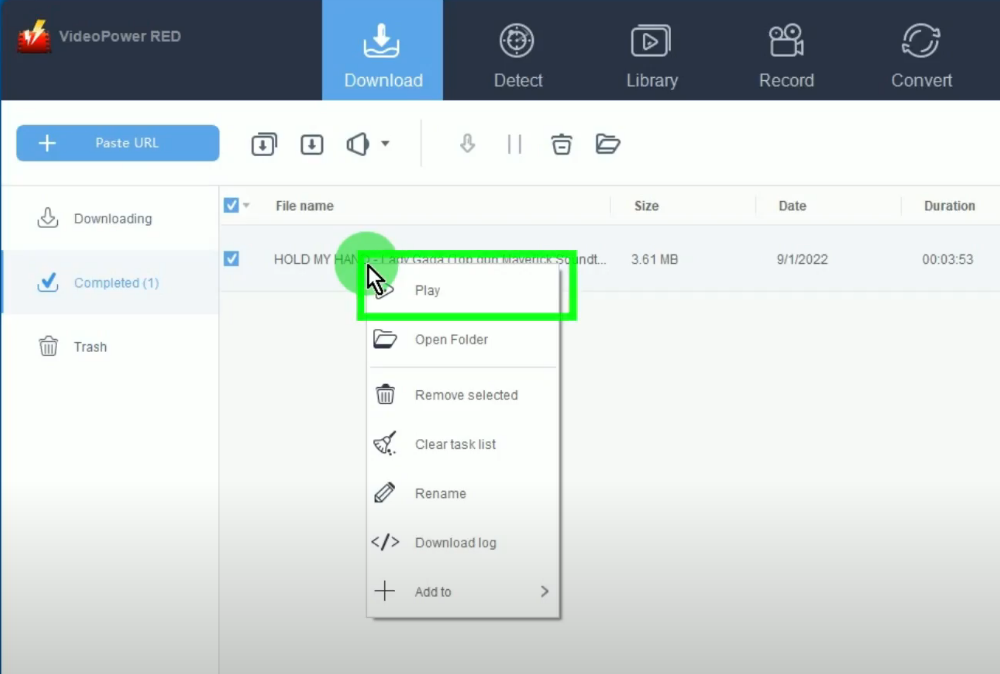Click the Paste URL button
Viewport: 1000px width, 674px height.
click(x=118, y=143)
